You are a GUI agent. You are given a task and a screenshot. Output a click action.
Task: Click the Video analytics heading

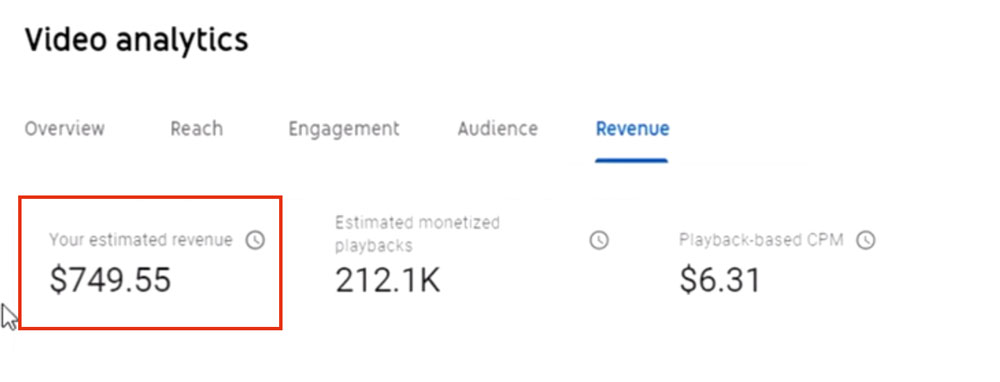(x=136, y=40)
